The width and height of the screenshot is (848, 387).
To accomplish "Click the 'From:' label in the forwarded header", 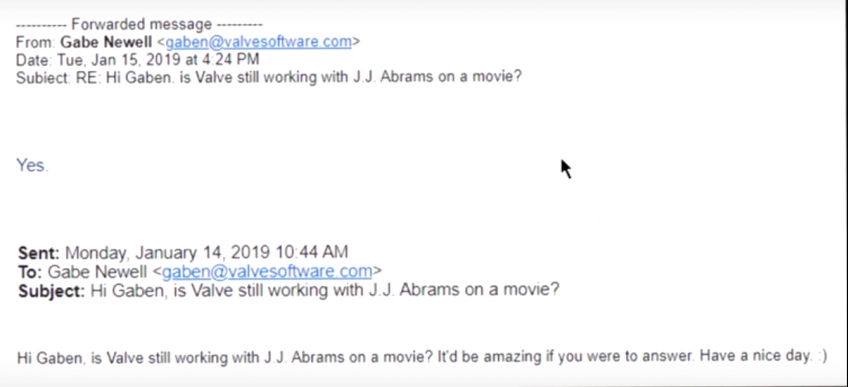I will [36, 42].
